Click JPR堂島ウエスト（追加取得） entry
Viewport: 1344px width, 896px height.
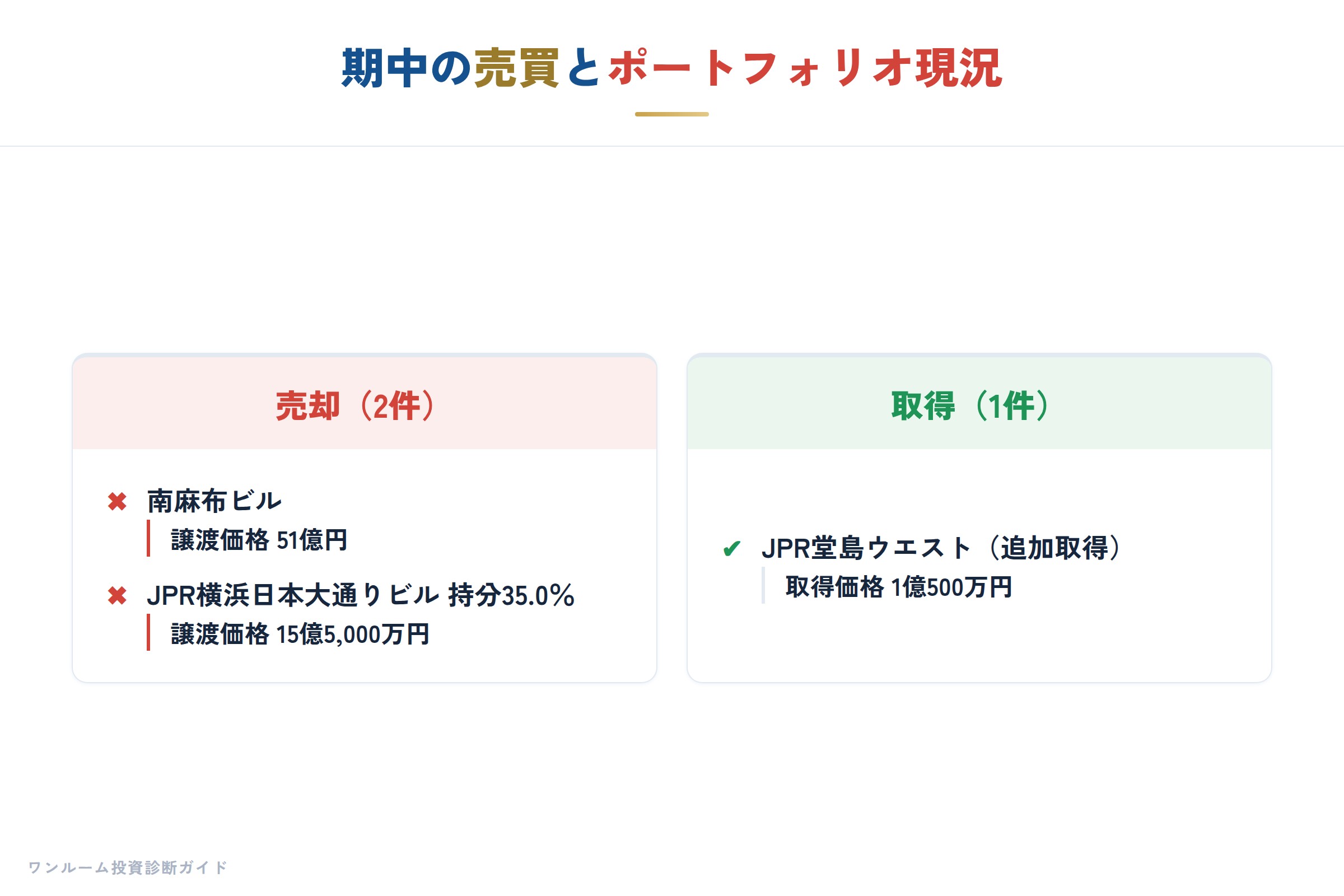pyautogui.click(x=944, y=548)
